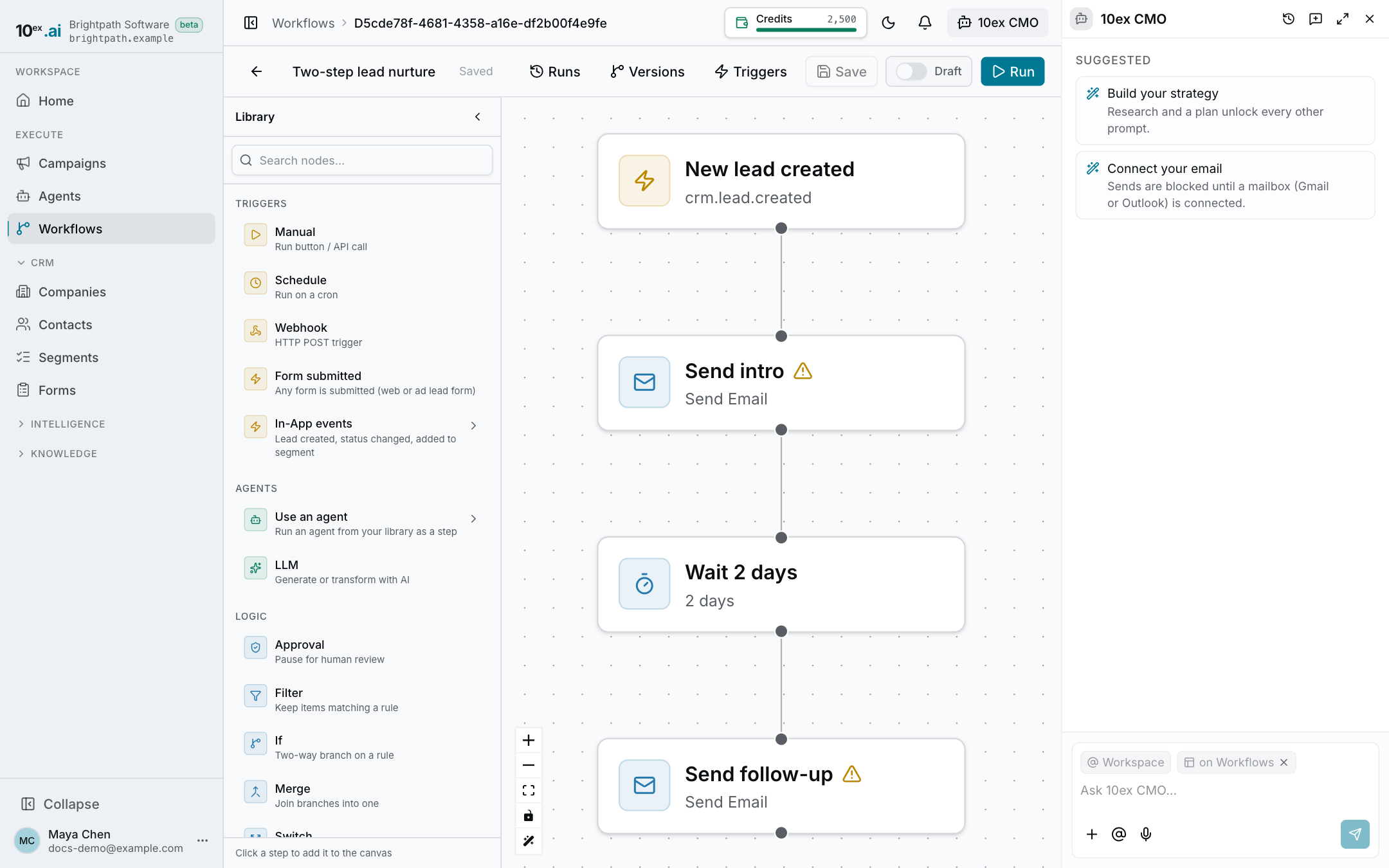Send the chat message with paper plane
The image size is (1389, 868).
[x=1355, y=834]
